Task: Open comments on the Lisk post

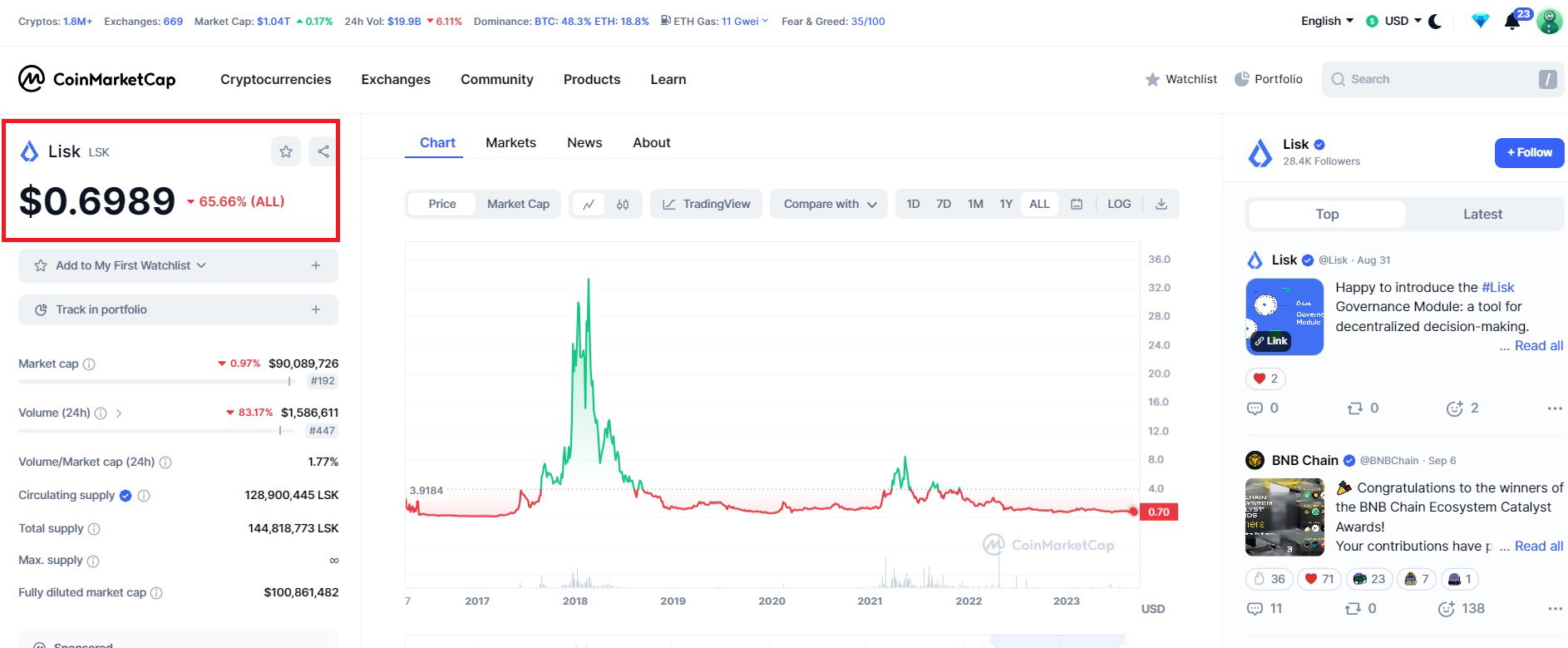Action: coord(1263,408)
